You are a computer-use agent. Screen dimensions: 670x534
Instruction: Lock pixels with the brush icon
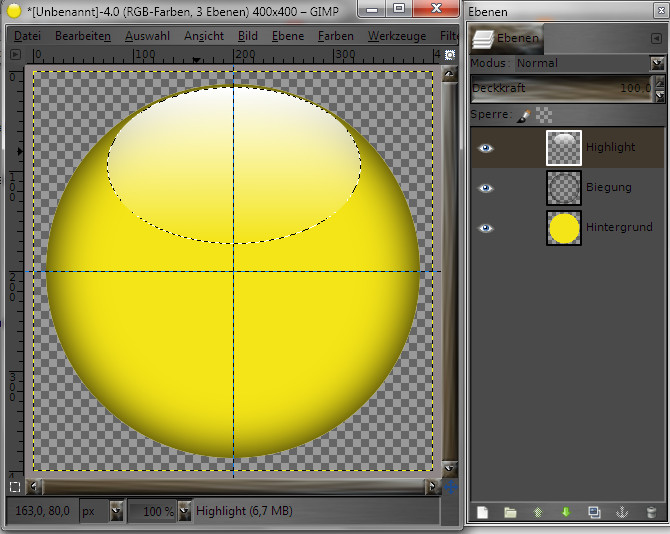523,115
